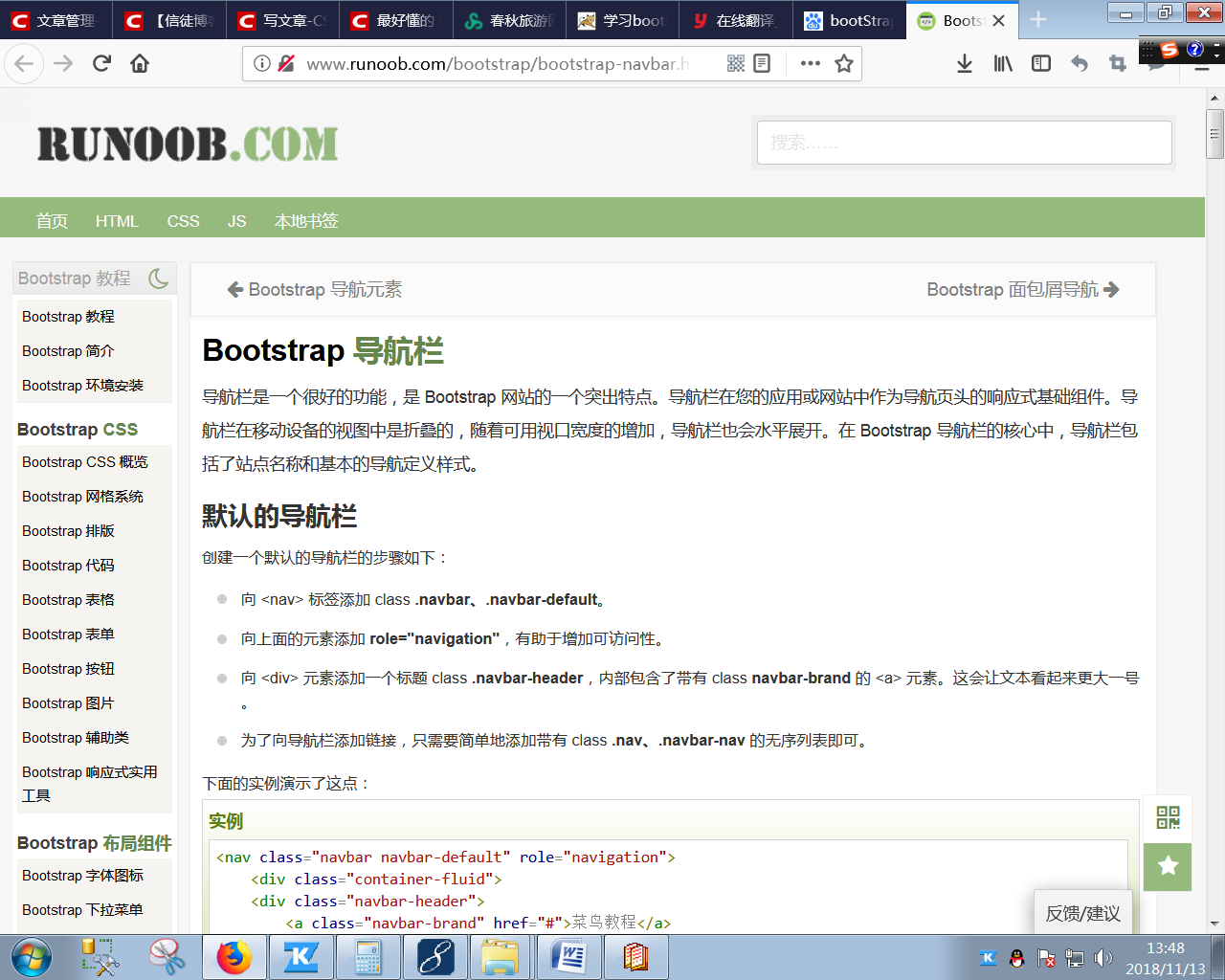Screen dimensions: 1225x980
Task: Toggle night mode moon icon
Action: (x=159, y=278)
